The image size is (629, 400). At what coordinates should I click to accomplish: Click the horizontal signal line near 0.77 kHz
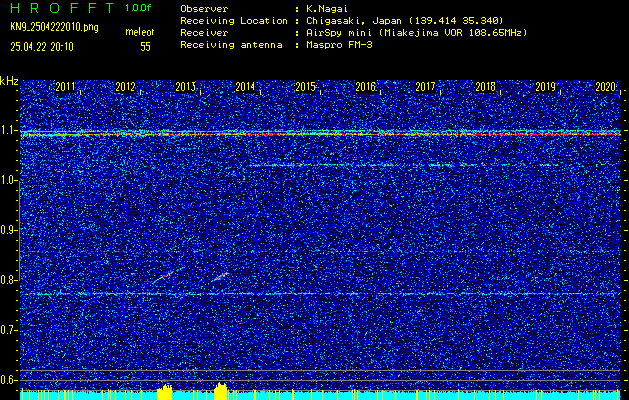pyautogui.click(x=320, y=294)
